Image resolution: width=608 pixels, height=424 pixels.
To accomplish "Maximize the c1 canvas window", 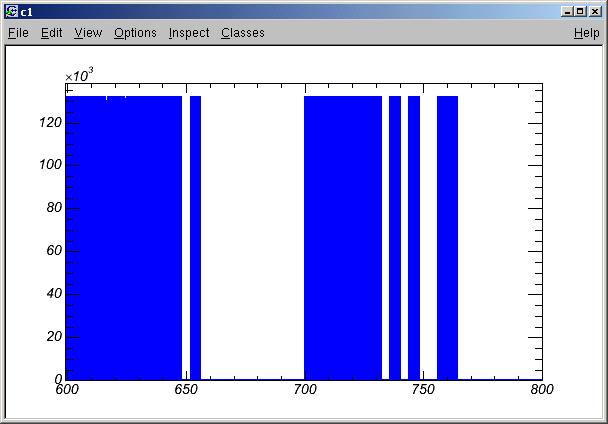I will click(580, 12).
